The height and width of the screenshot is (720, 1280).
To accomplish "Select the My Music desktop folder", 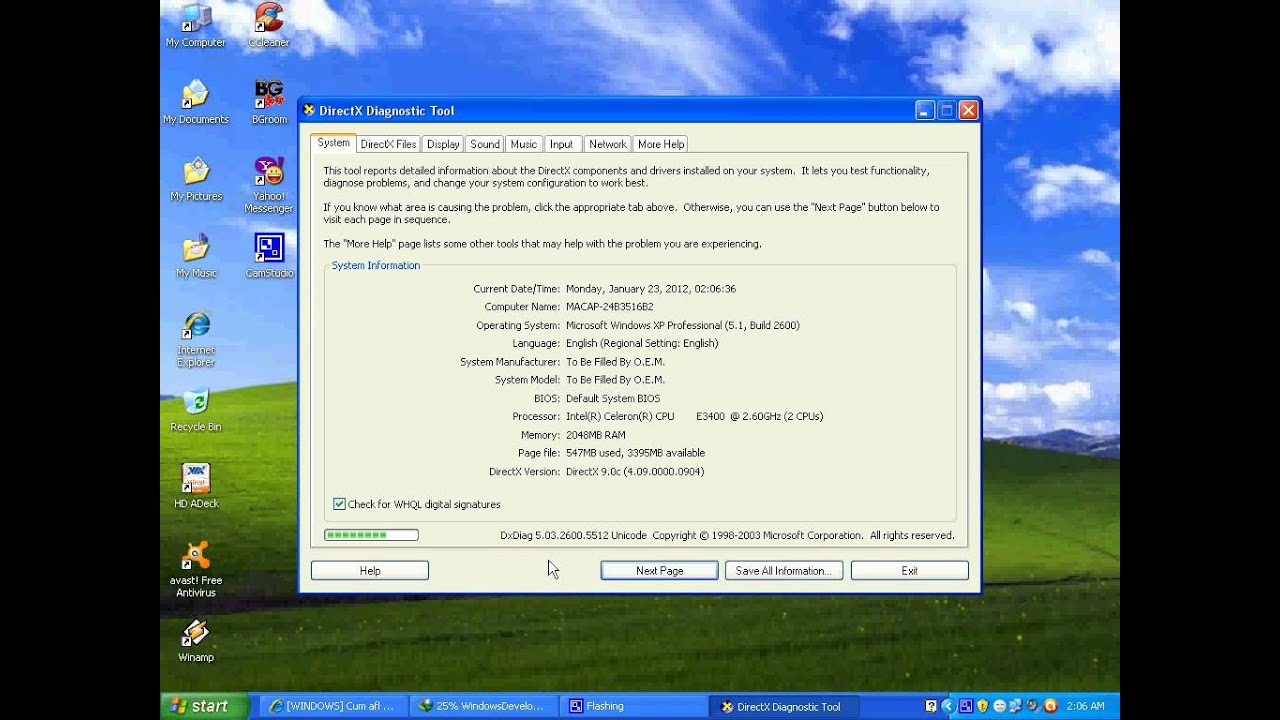I will click(196, 256).
